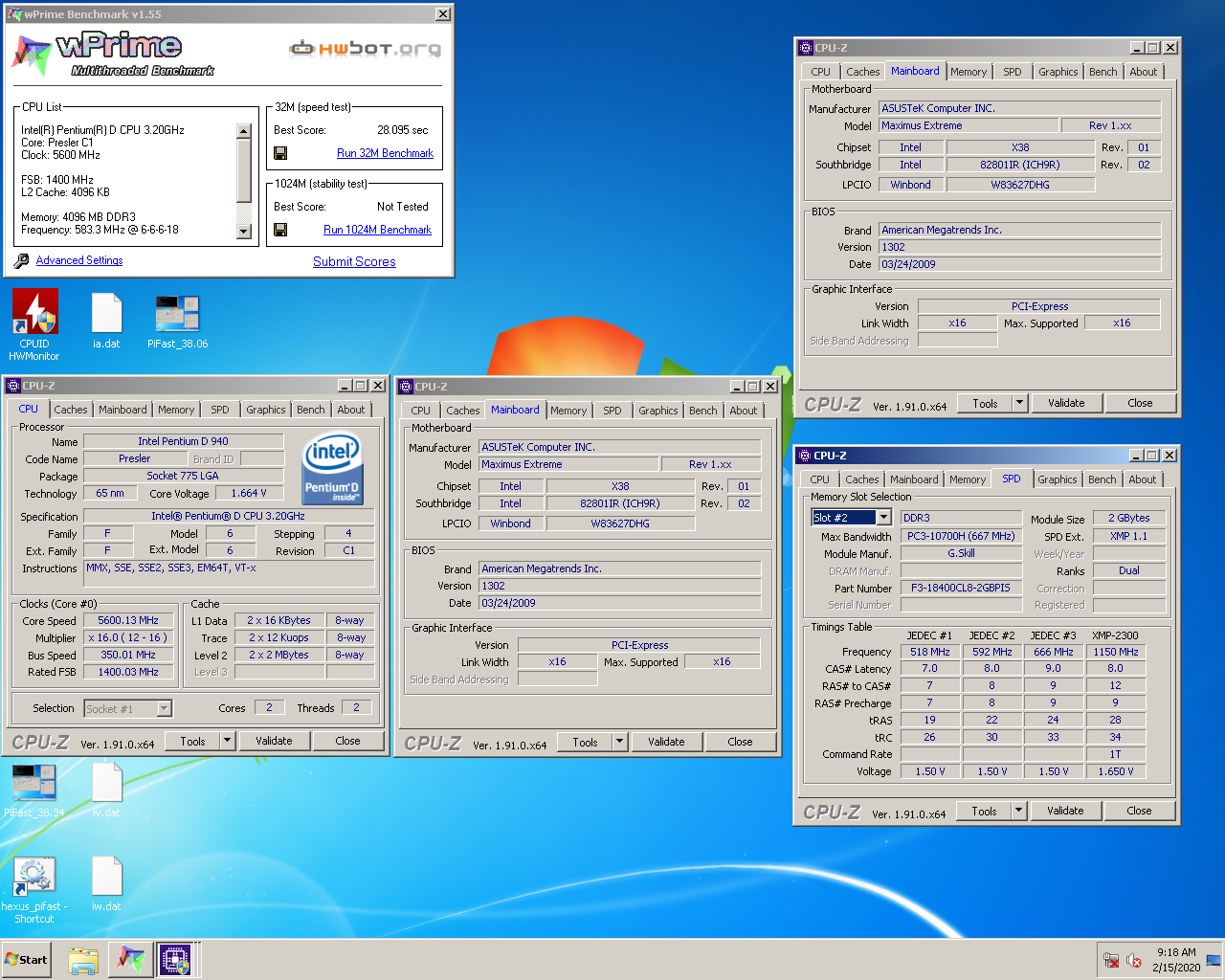Click Submit Scores link
The image size is (1225, 980).
click(354, 261)
